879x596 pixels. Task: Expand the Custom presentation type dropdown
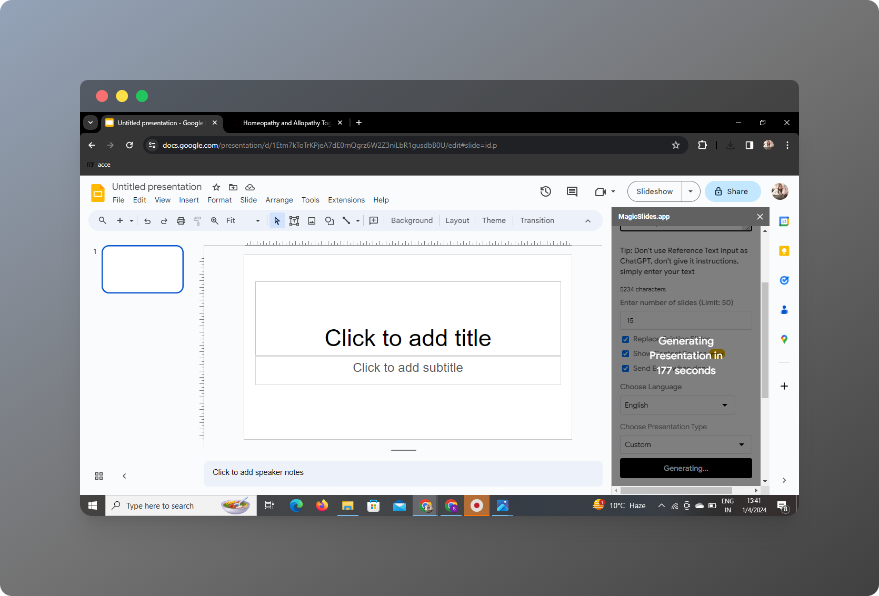(x=684, y=444)
